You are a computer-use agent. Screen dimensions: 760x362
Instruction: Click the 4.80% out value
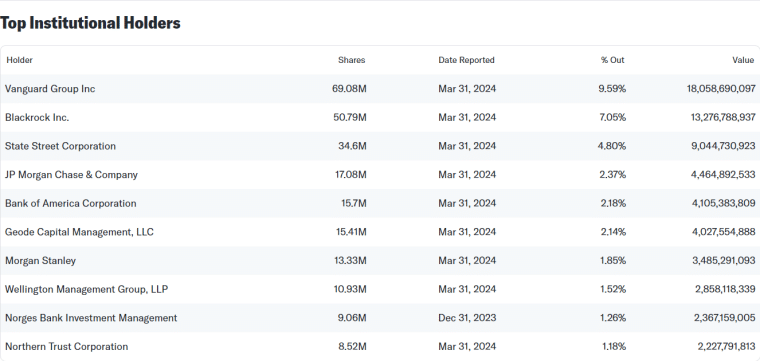[x=613, y=146]
